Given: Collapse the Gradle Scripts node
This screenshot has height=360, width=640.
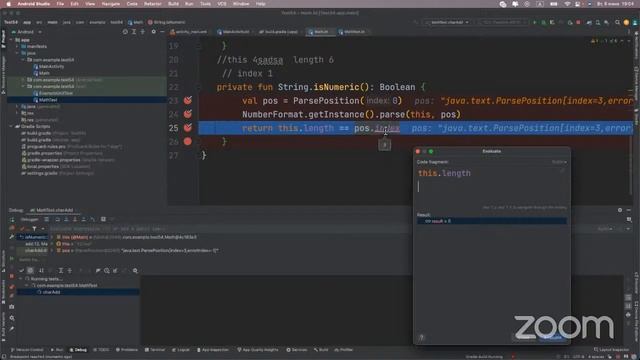Looking at the screenshot, I should coord(12,127).
